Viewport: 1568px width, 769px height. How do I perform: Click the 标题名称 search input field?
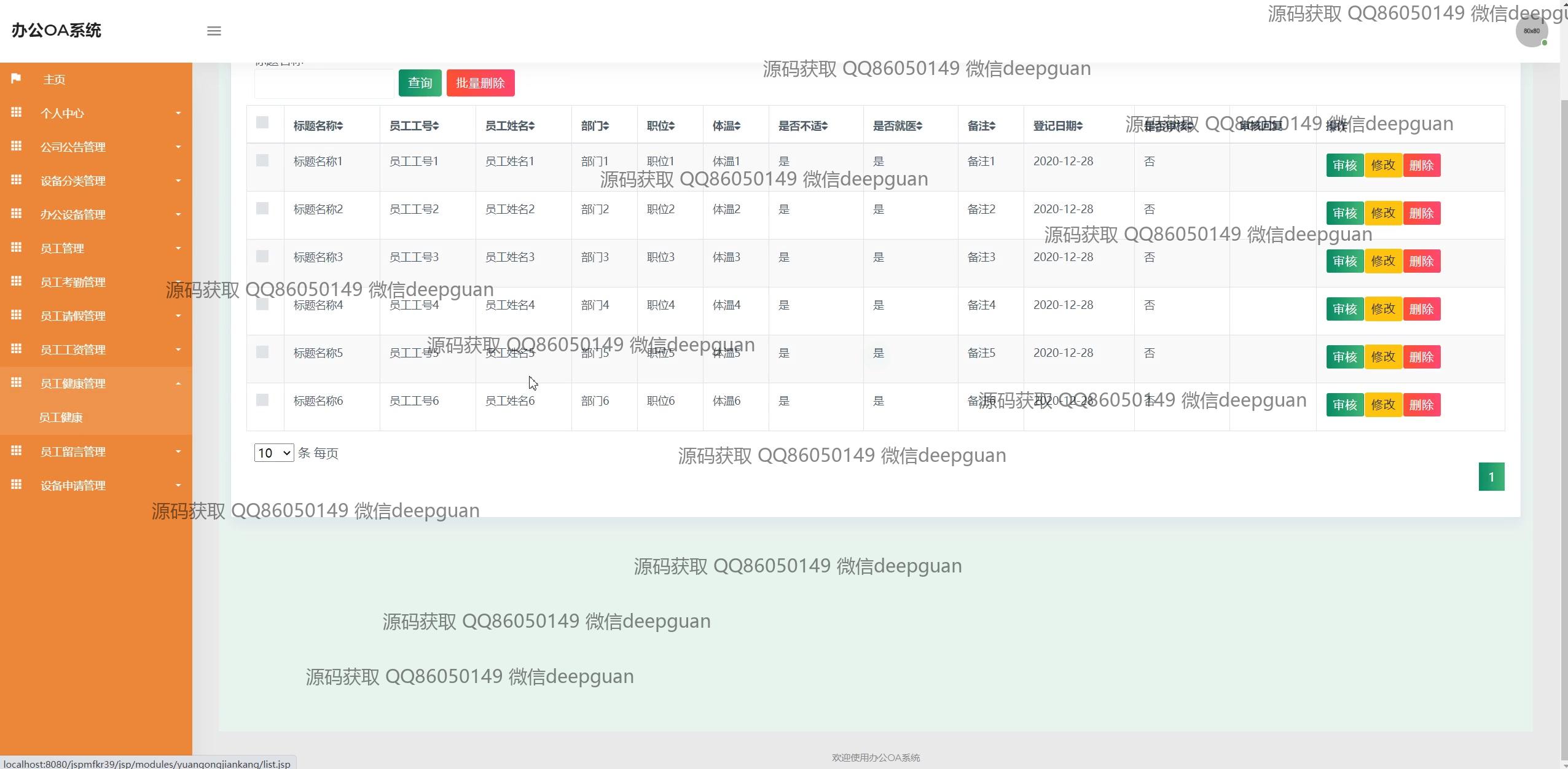(324, 84)
